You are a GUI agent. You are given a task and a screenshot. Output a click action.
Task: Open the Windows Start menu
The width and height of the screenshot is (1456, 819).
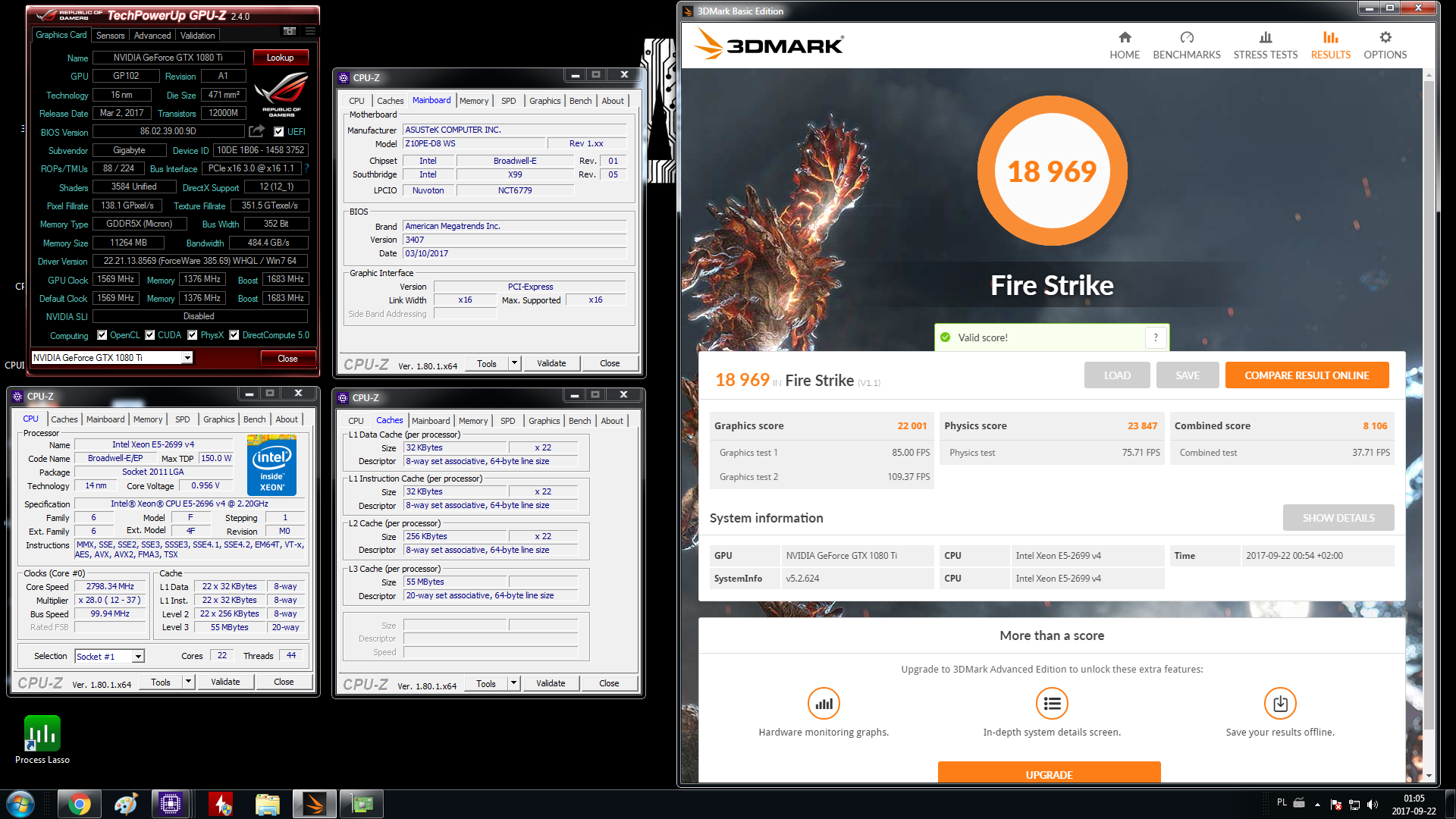click(20, 804)
